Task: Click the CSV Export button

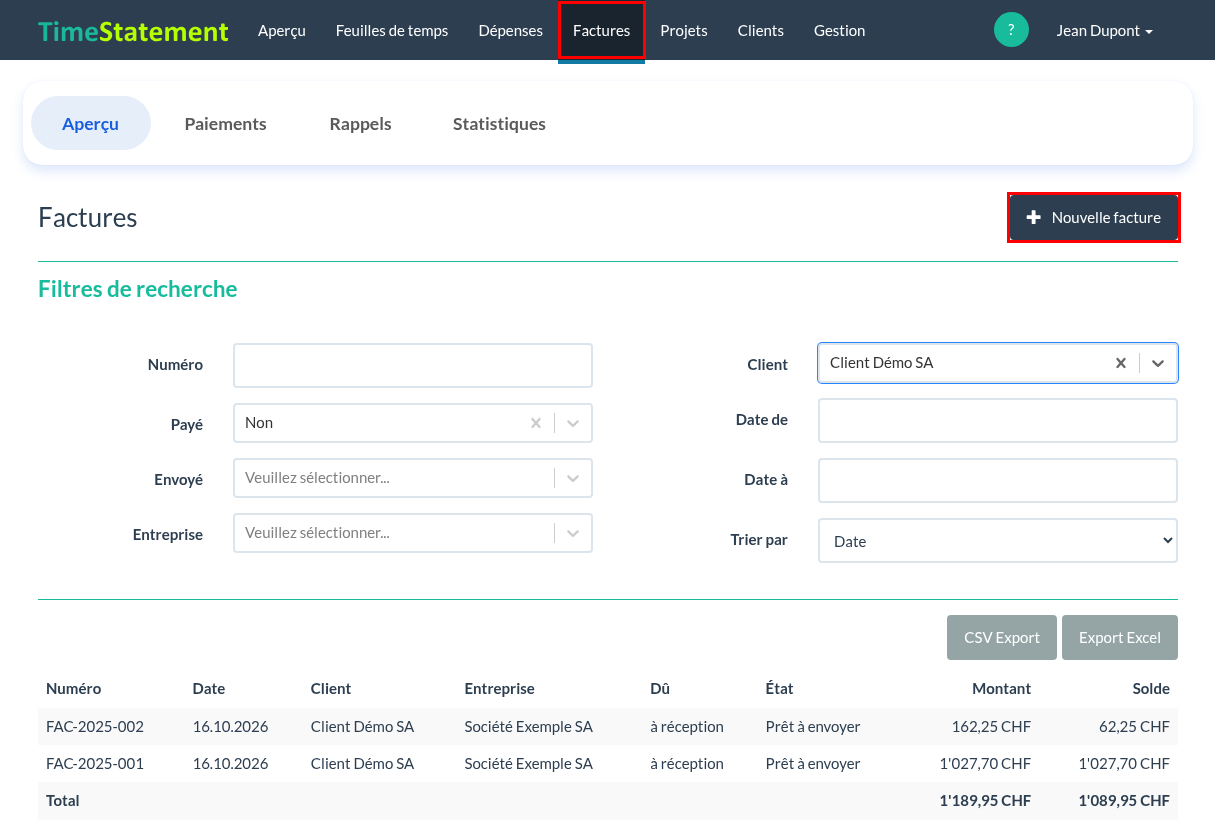Action: tap(1002, 638)
